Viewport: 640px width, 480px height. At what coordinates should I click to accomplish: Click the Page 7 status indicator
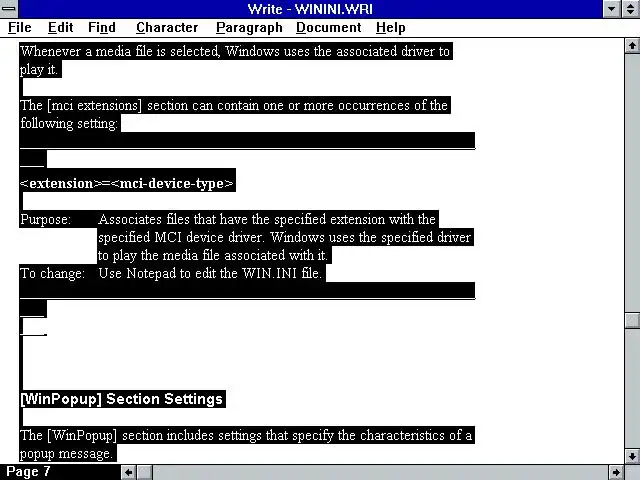click(x=28, y=472)
